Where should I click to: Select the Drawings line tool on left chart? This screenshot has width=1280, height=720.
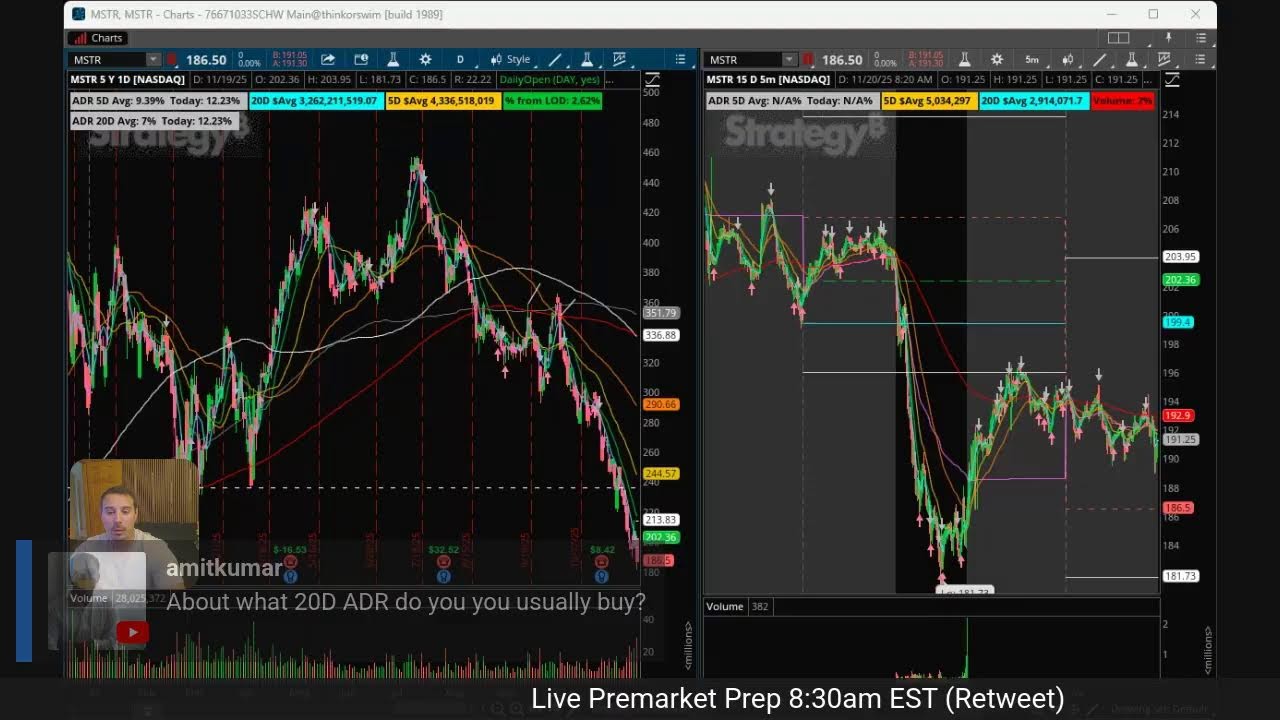tap(555, 60)
